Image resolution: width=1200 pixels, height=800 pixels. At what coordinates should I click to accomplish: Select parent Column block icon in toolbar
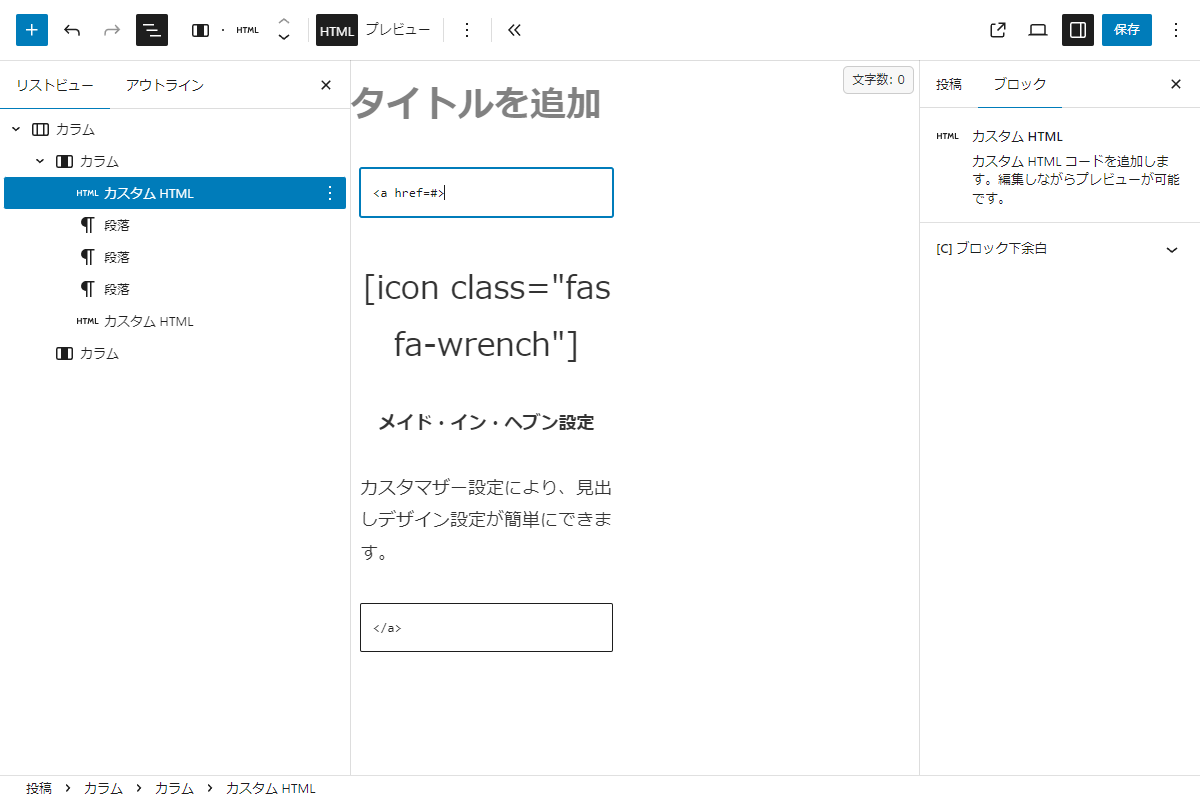(x=200, y=30)
